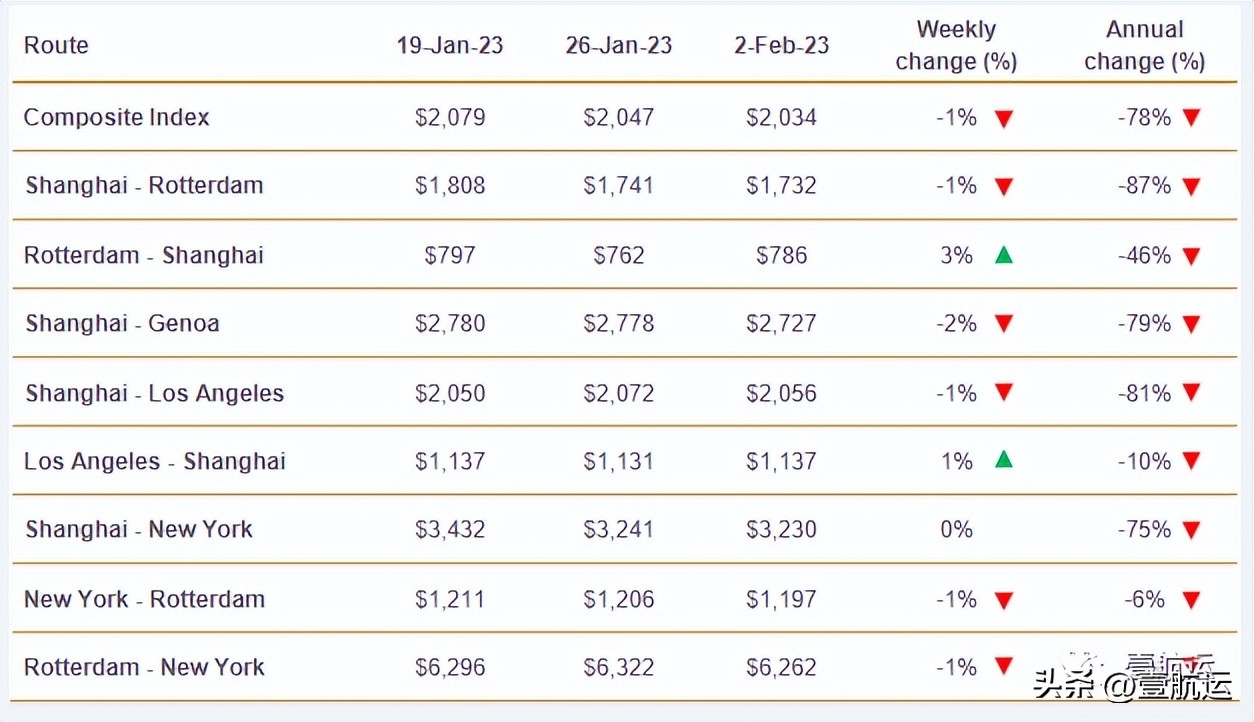Click green up arrow for Rotterdam - Shanghai

[1004, 255]
